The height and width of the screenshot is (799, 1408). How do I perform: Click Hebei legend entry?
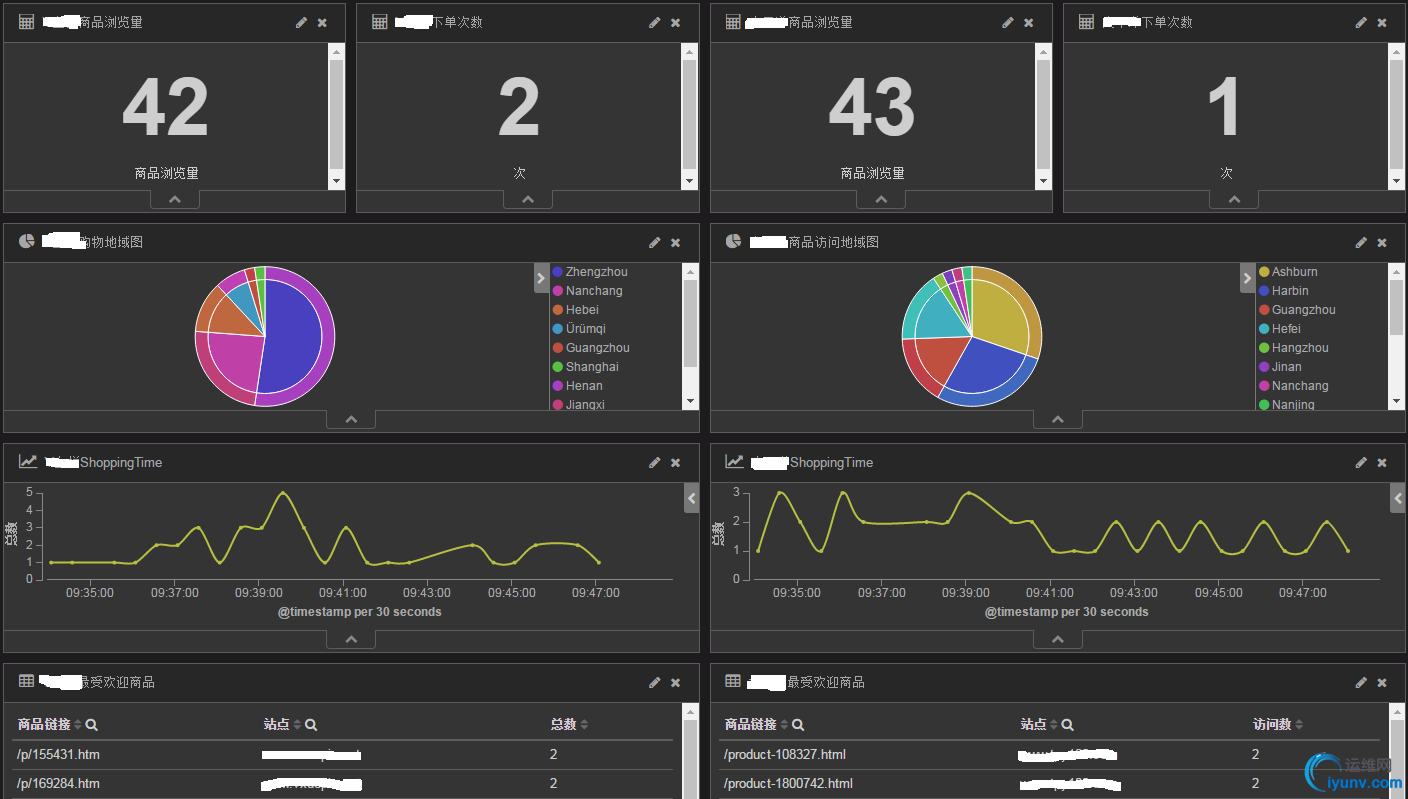(582, 310)
